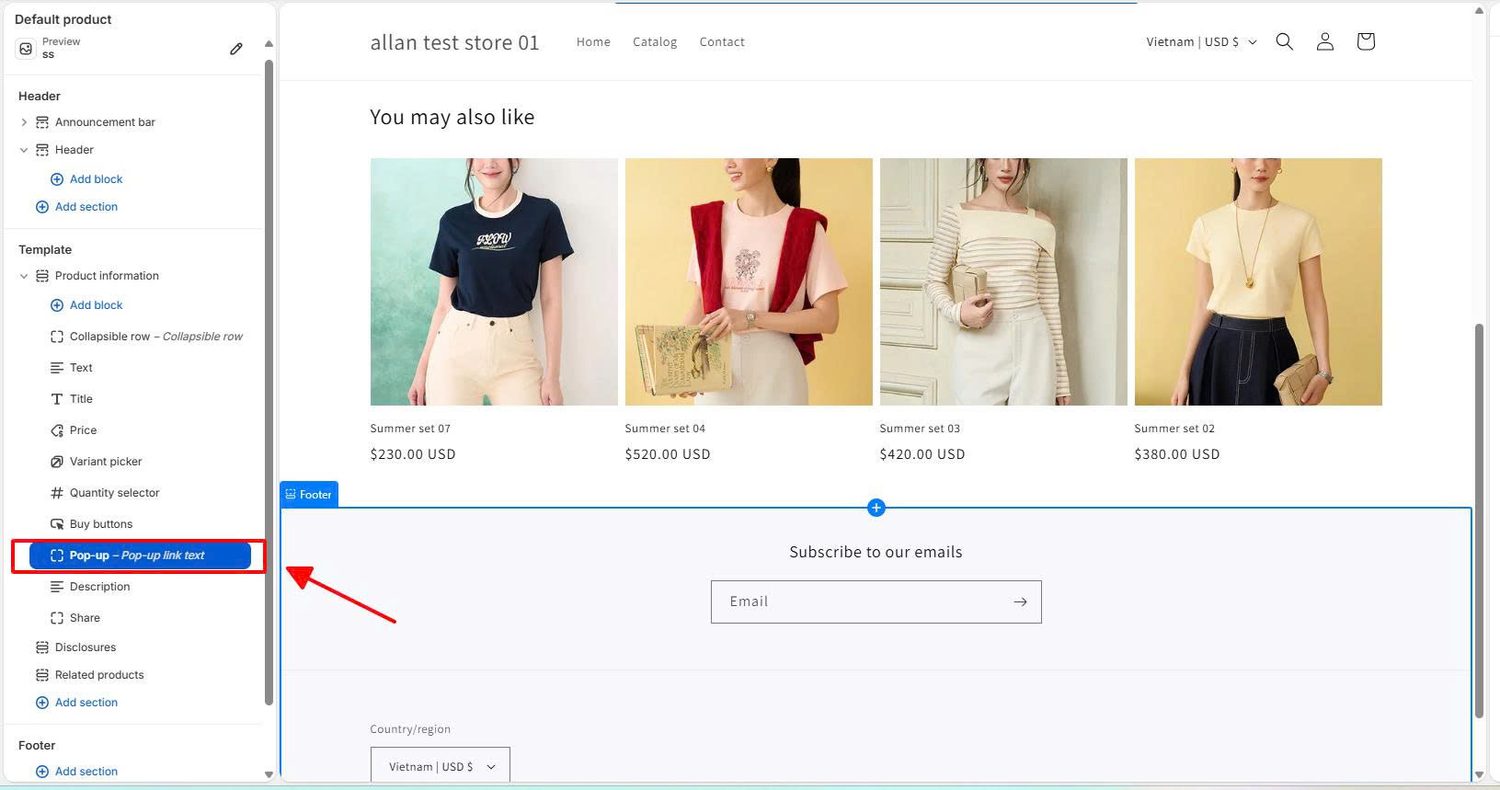Go to Home in store menu
This screenshot has width=1500, height=790.
click(593, 42)
